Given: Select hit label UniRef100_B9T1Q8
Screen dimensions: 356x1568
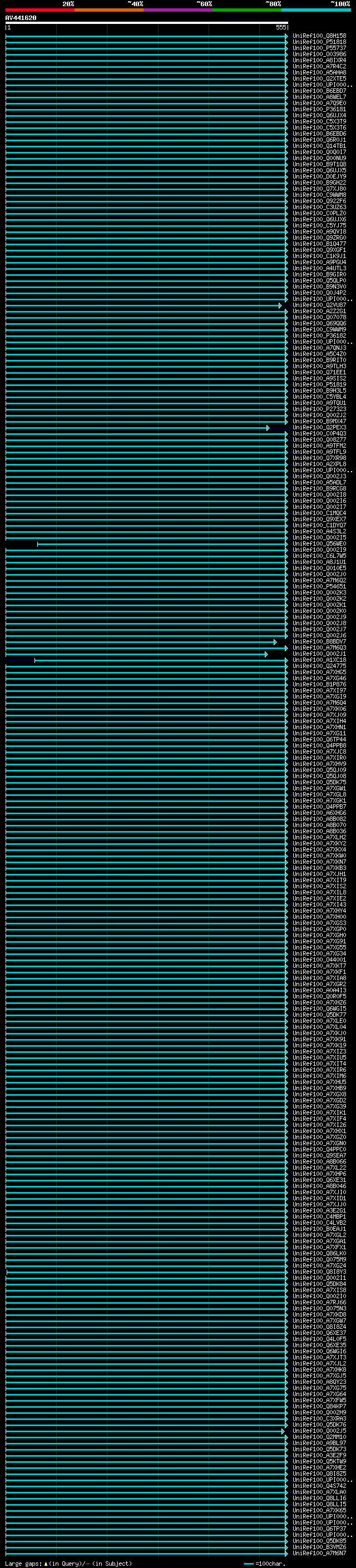Looking at the screenshot, I should pyautogui.click(x=319, y=164).
